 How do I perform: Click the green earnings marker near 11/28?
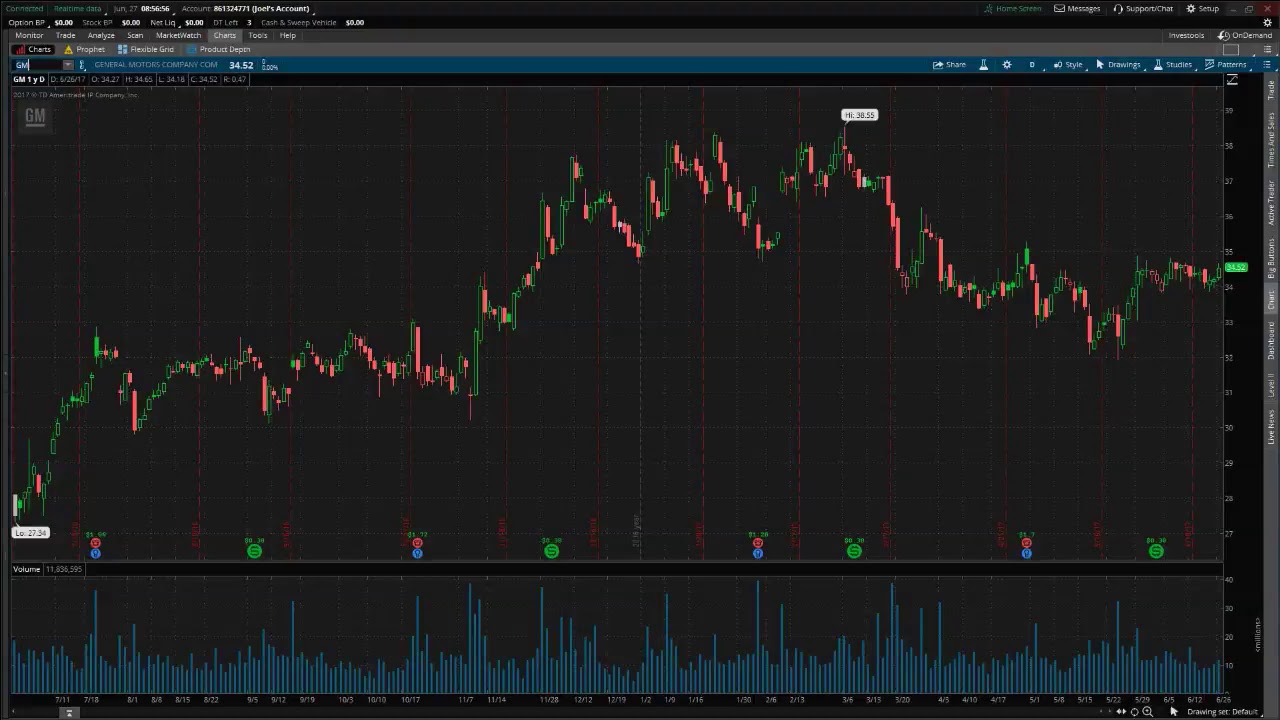click(551, 551)
